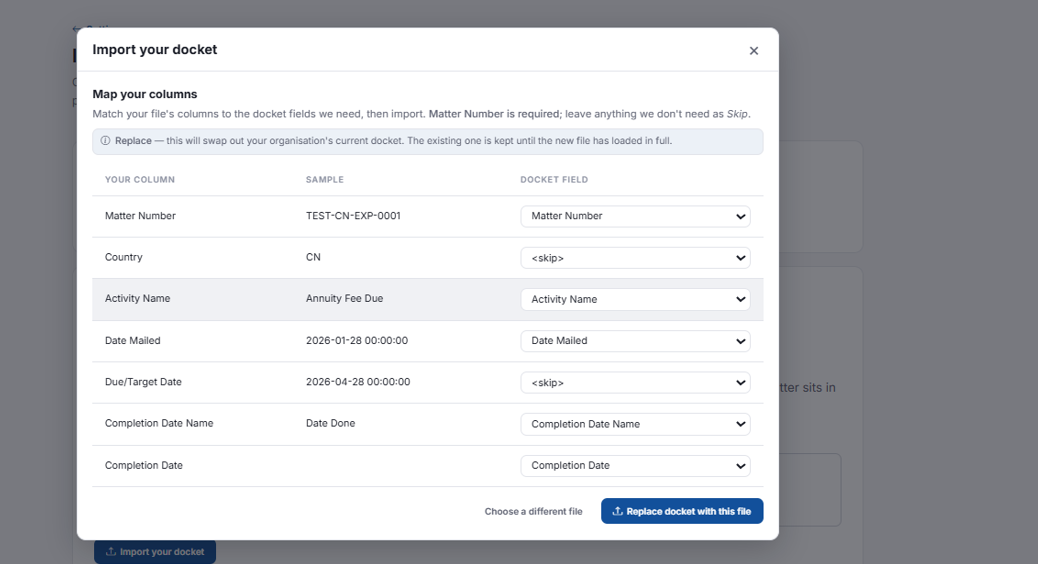Image resolution: width=1038 pixels, height=564 pixels.
Task: Click the Annuity Fee Due sample cell
Action: coord(344,299)
